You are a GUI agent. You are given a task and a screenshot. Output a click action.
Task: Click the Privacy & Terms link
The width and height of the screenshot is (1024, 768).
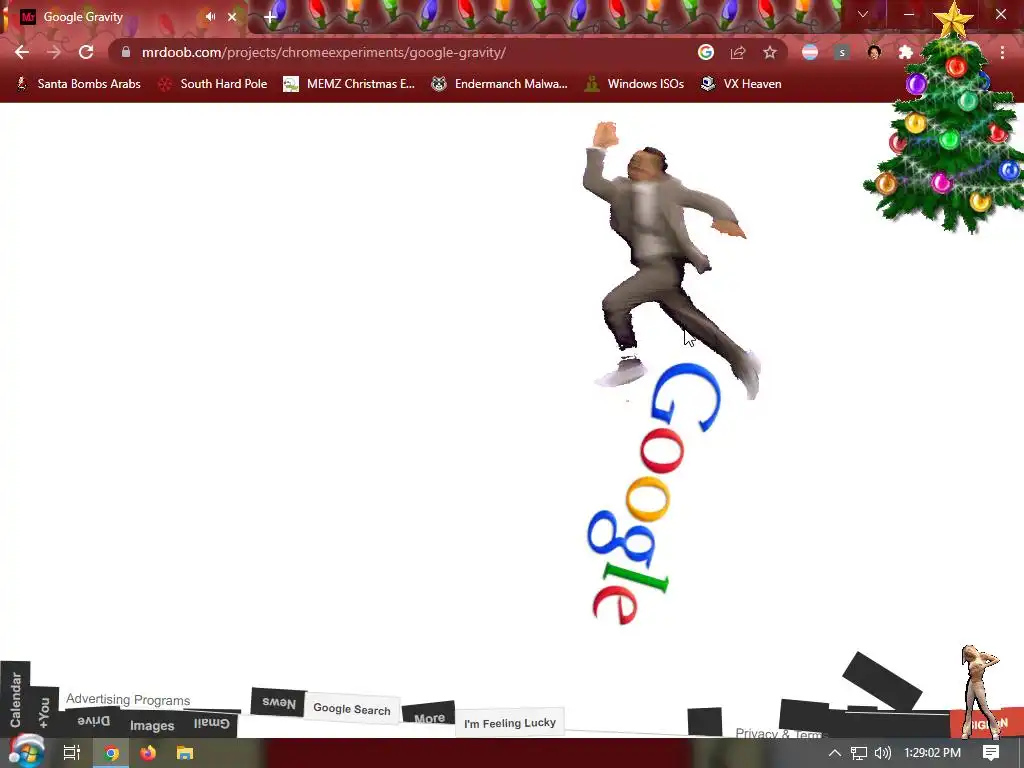pyautogui.click(x=782, y=733)
